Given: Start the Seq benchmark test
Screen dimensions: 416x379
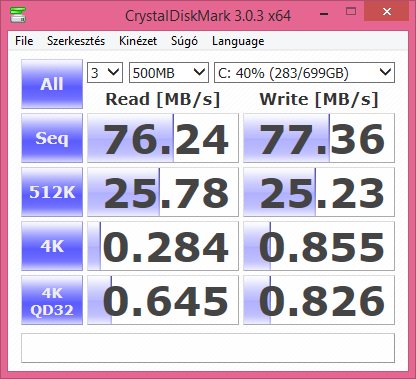Looking at the screenshot, I should click(52, 138).
